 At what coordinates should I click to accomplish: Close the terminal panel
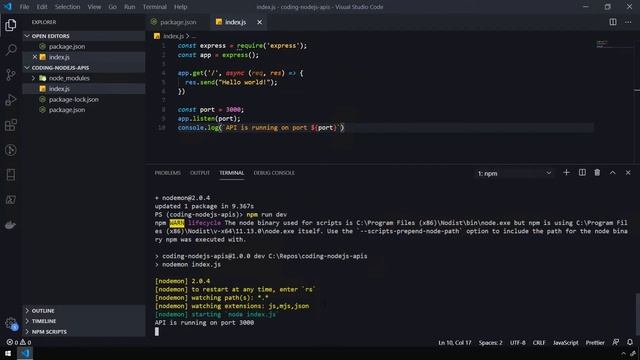pyautogui.click(x=628, y=173)
